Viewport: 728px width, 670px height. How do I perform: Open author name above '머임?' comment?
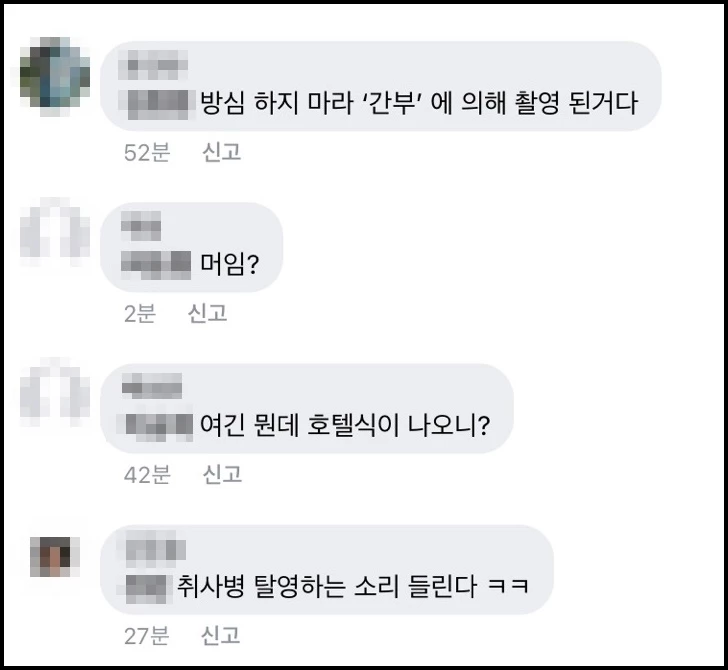click(141, 226)
